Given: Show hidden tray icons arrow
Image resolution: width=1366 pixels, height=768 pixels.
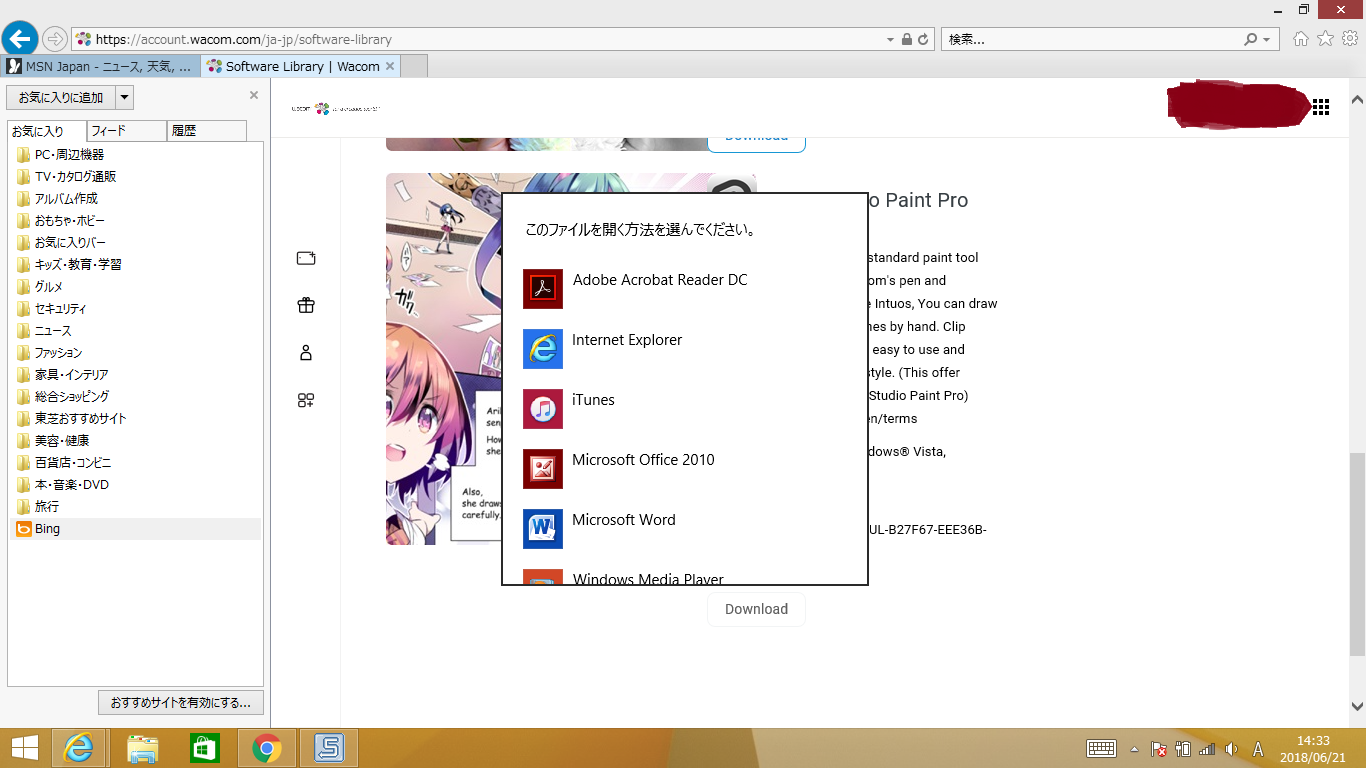Looking at the screenshot, I should point(1134,749).
